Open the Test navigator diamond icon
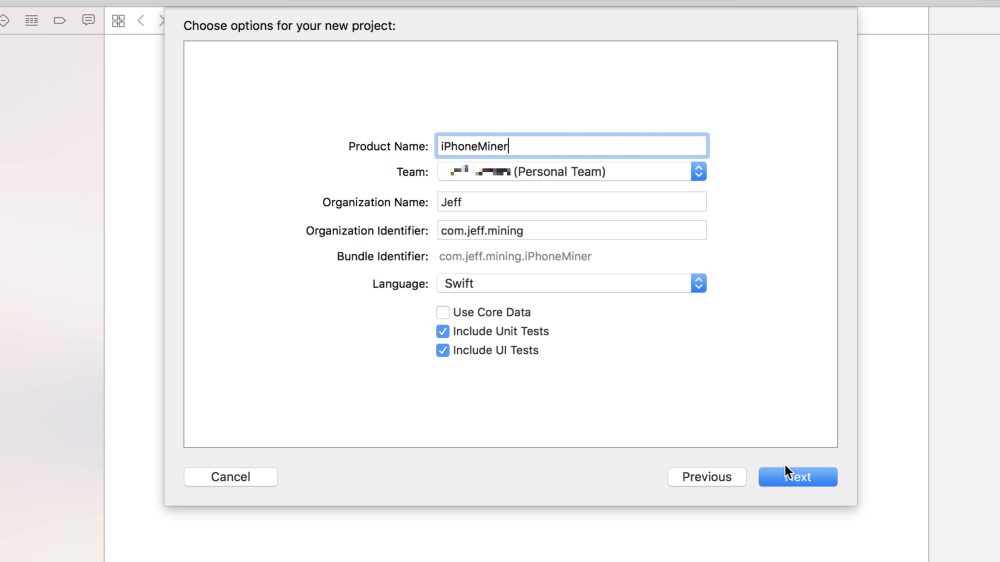The image size is (1000, 562). point(4,20)
